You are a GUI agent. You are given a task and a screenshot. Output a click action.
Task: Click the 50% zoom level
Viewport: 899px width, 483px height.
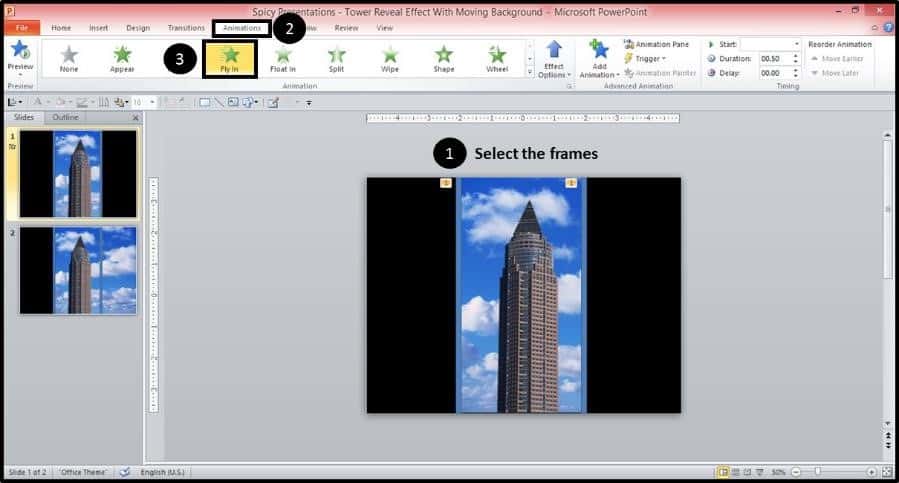coord(778,472)
